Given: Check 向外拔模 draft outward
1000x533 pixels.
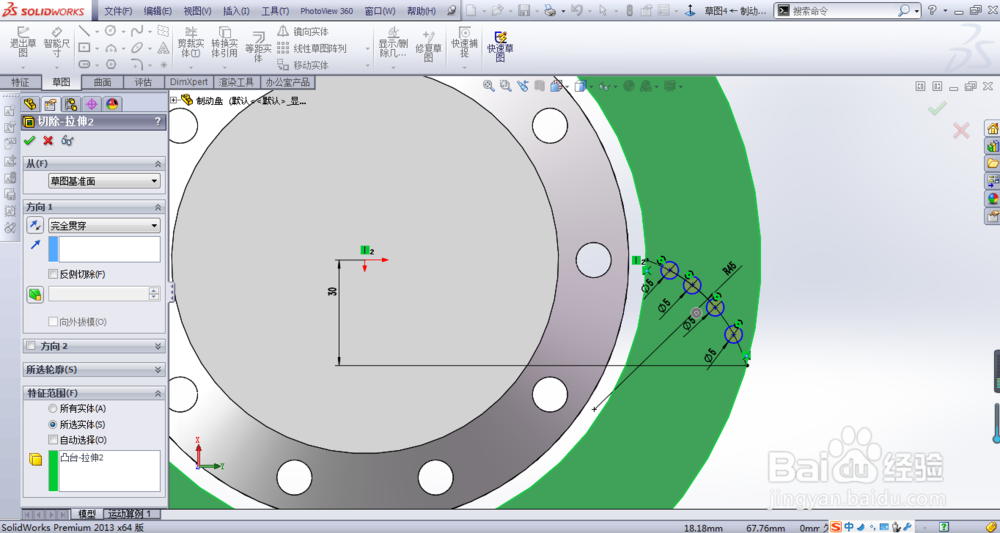Looking at the screenshot, I should [53, 322].
